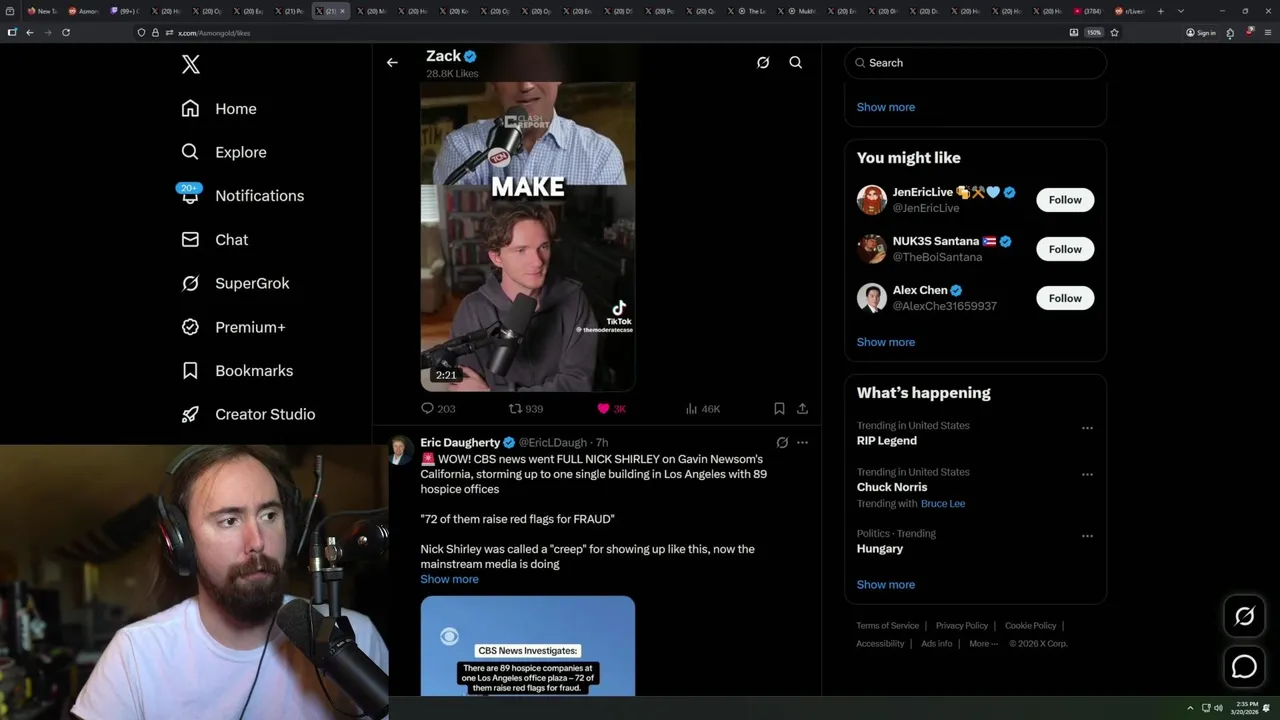Click browser Sign in button

coord(1200,32)
